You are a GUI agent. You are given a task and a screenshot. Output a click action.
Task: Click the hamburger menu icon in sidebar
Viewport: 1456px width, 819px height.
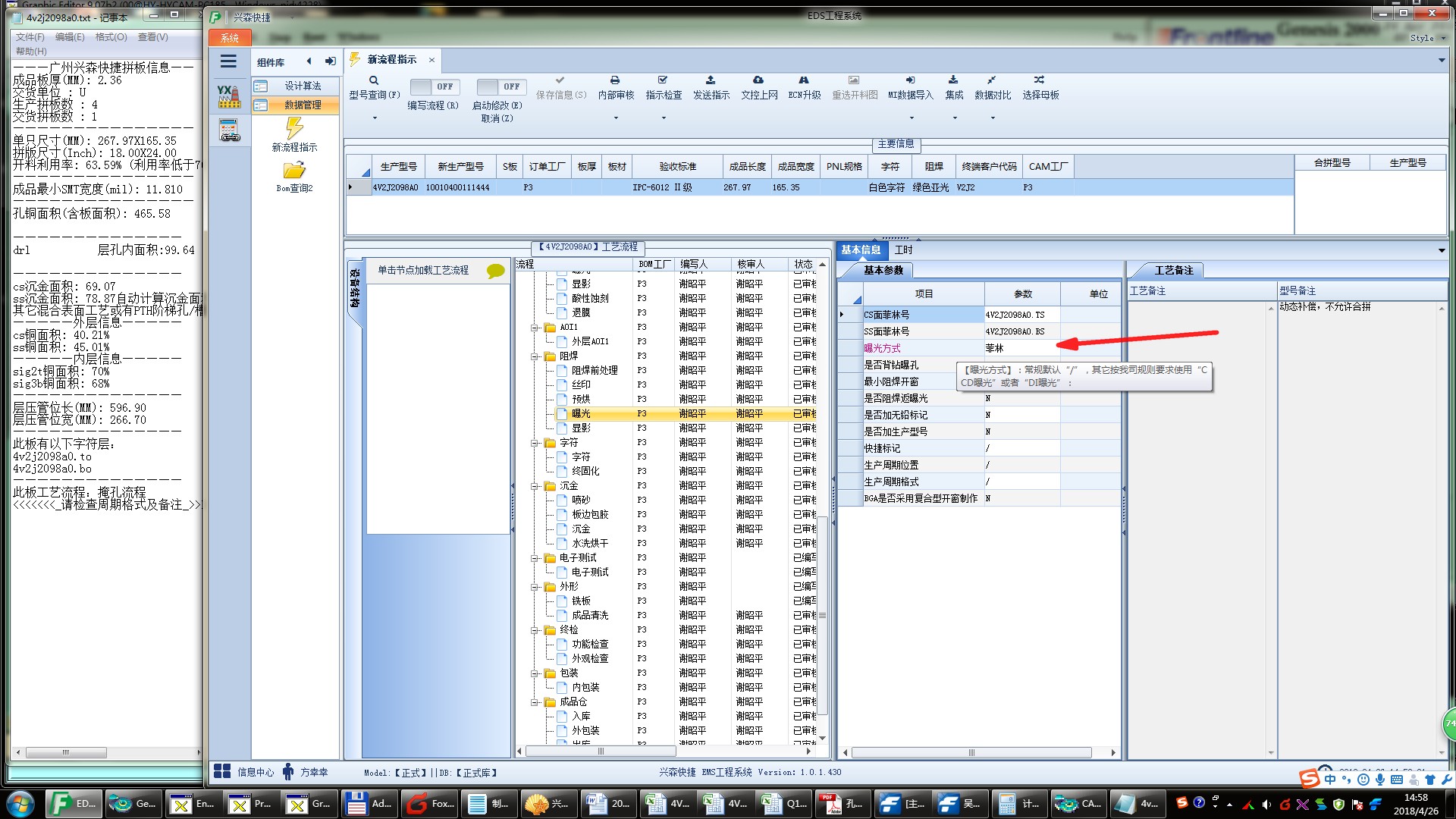tap(228, 61)
